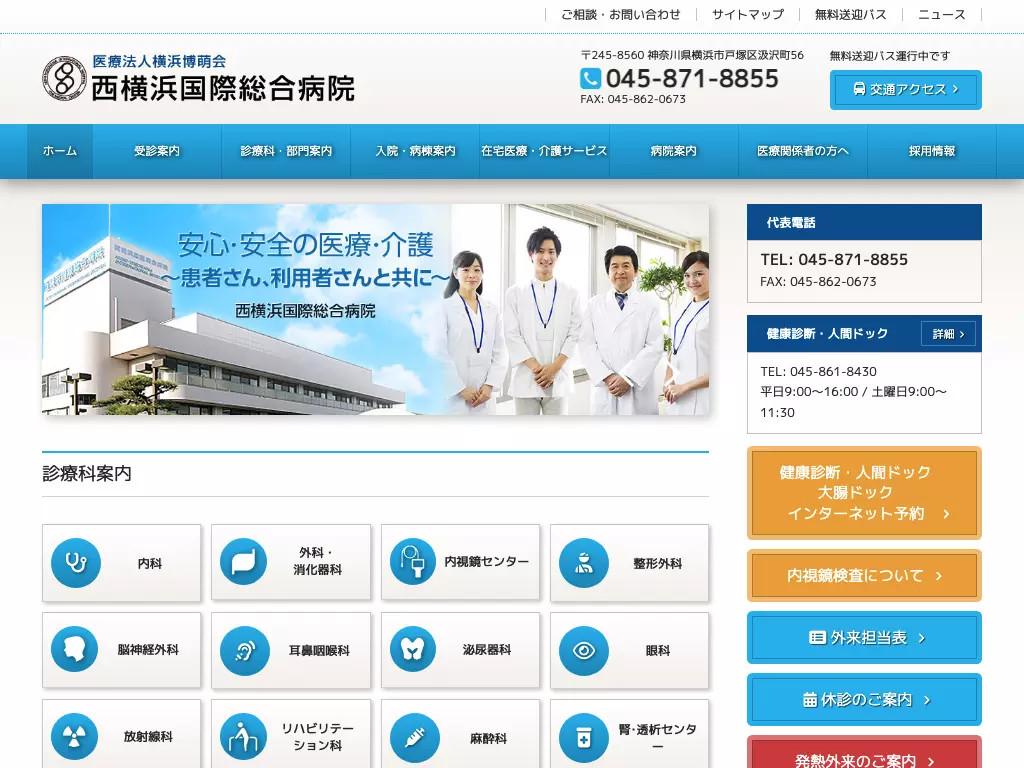Screen dimensions: 1024x768
Task: Open 診療科・部門案内 in the navigation bar
Action: tap(286, 151)
